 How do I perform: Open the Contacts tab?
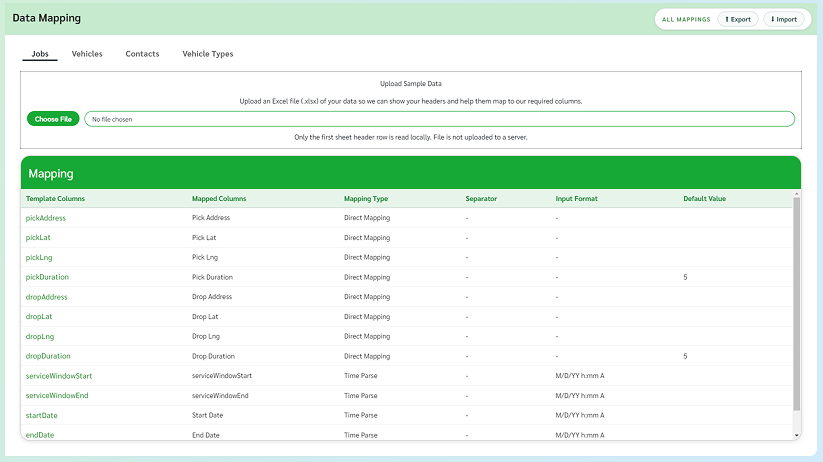coord(142,54)
